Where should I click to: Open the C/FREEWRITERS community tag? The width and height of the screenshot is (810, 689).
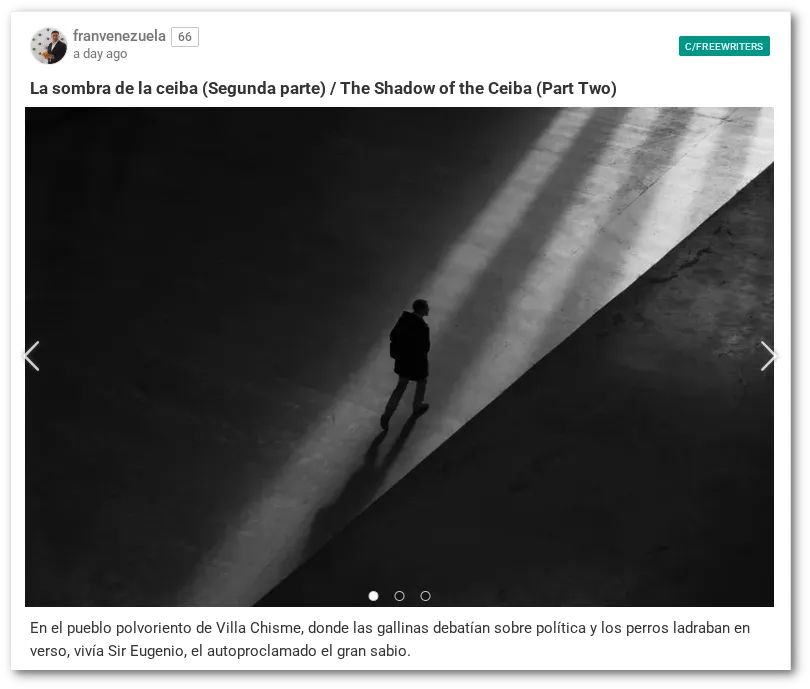click(x=724, y=46)
